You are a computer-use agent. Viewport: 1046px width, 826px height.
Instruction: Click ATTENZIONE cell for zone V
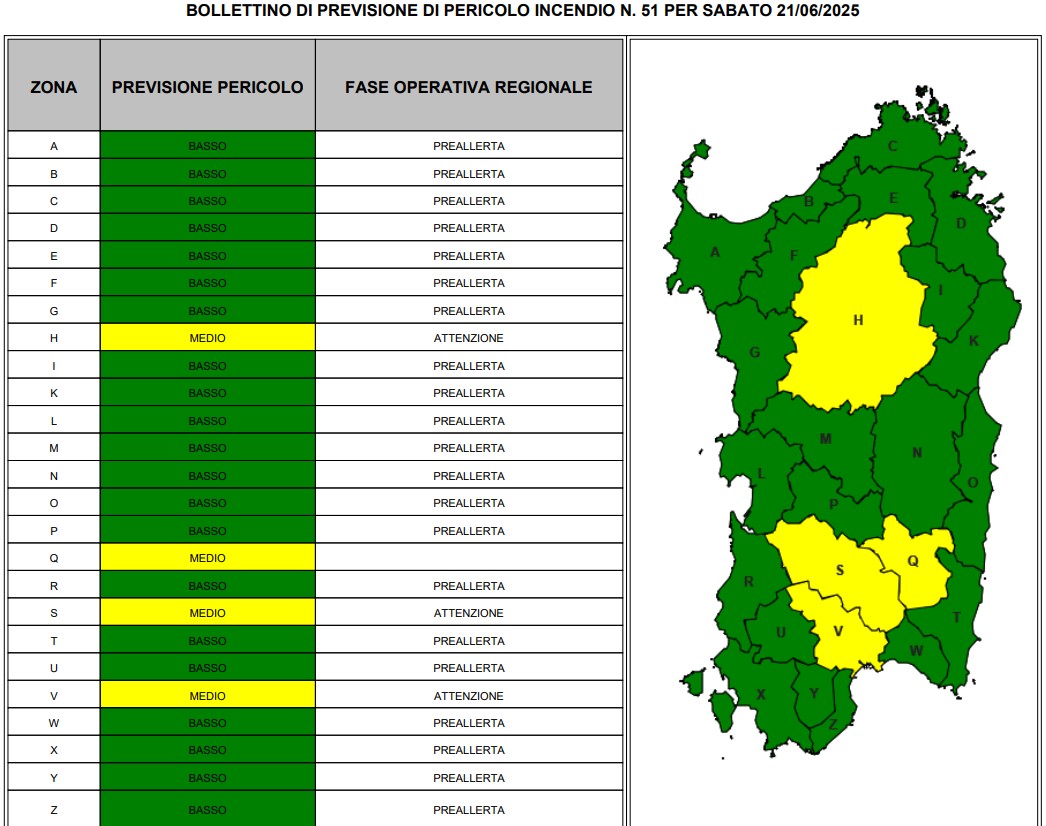point(469,695)
